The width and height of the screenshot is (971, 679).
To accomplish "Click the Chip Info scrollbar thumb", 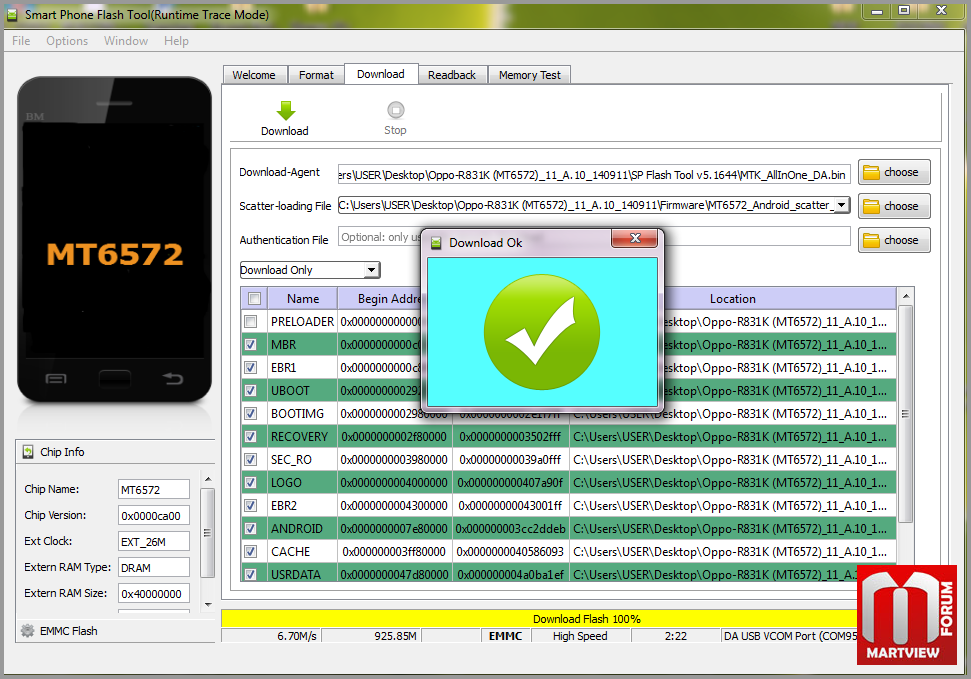I will (x=208, y=533).
